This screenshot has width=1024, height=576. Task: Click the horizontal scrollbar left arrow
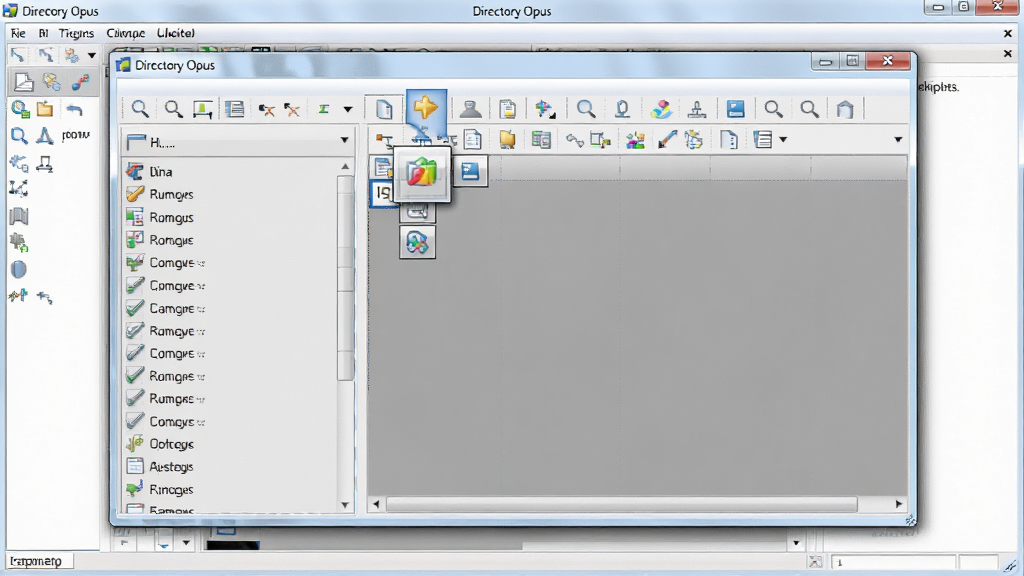point(376,504)
